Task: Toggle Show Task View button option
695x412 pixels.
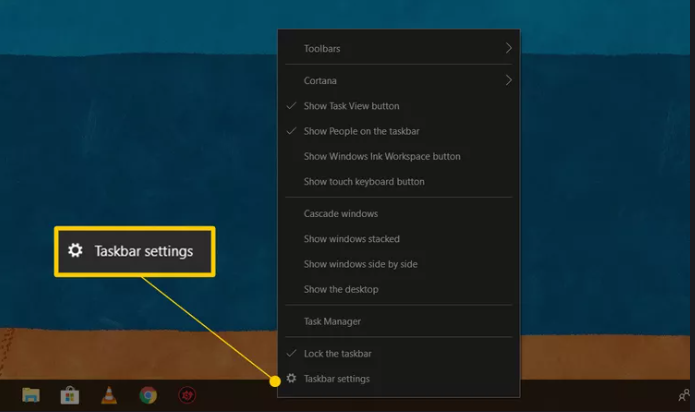Action: click(x=399, y=106)
